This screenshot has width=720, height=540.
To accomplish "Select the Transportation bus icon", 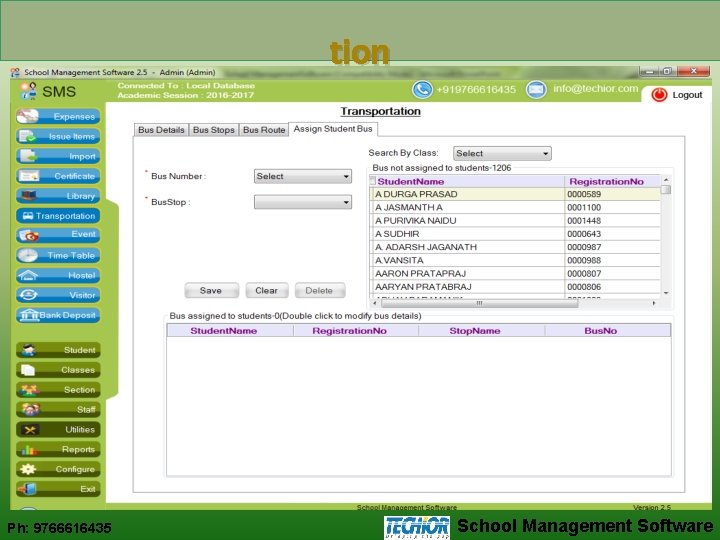I will [28, 216].
